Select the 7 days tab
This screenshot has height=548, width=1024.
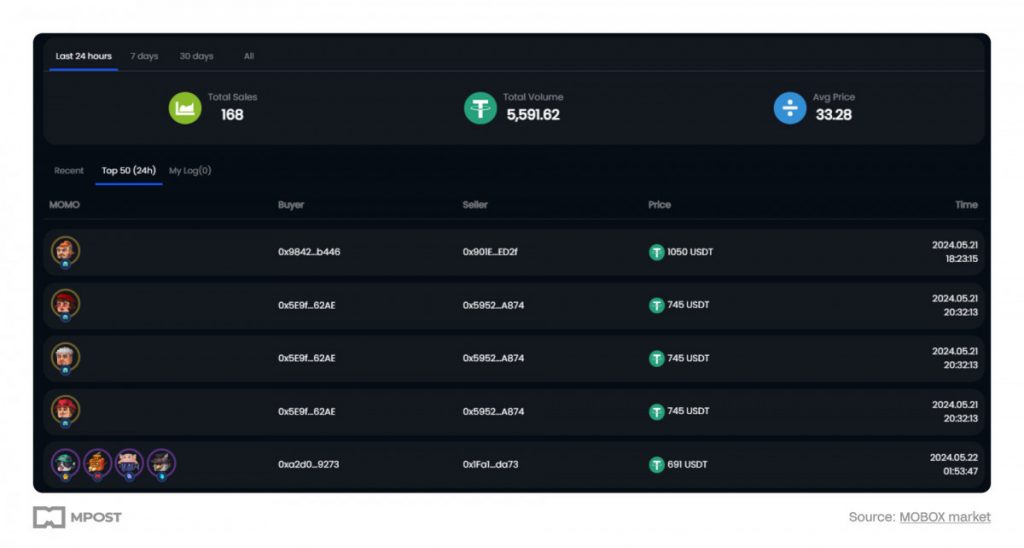tap(144, 56)
